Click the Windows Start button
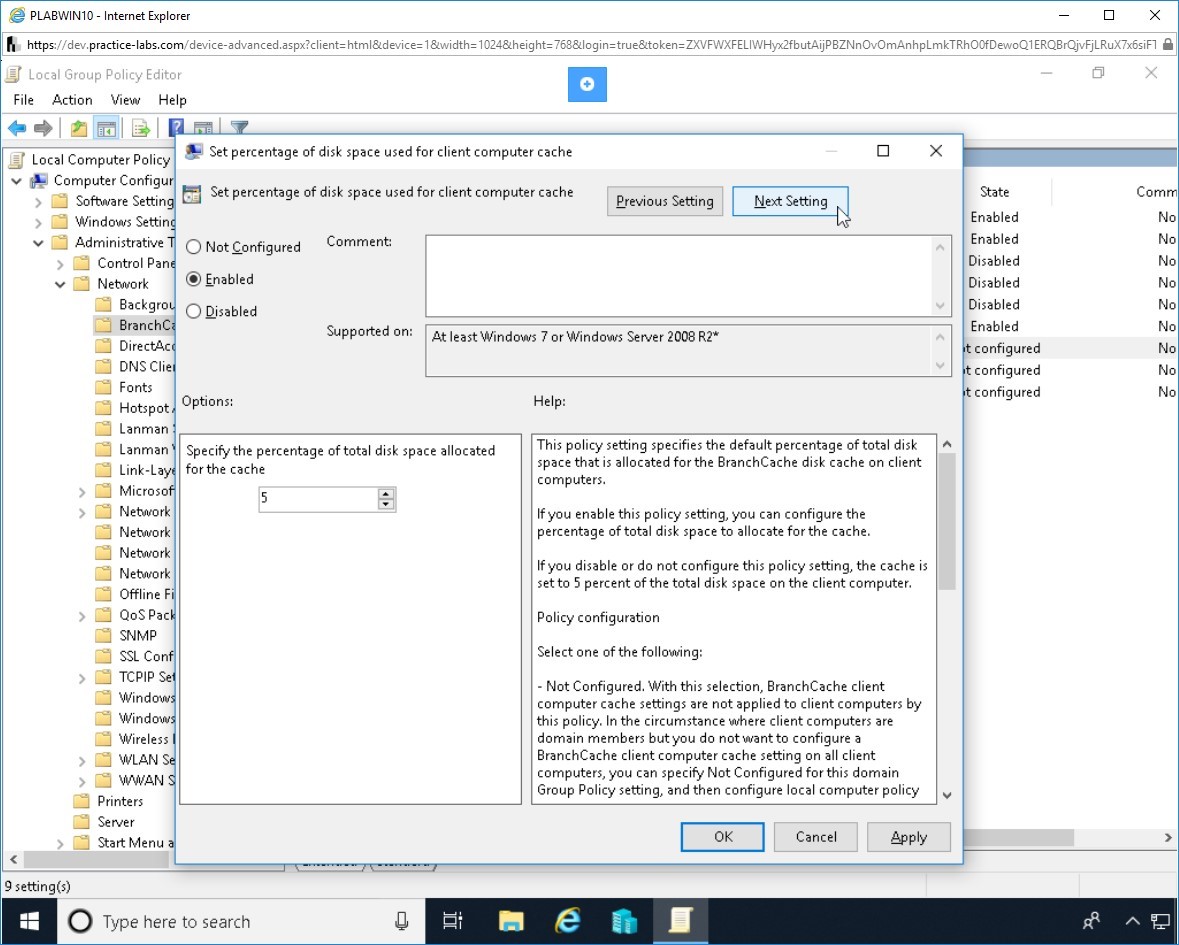 pos(29,921)
